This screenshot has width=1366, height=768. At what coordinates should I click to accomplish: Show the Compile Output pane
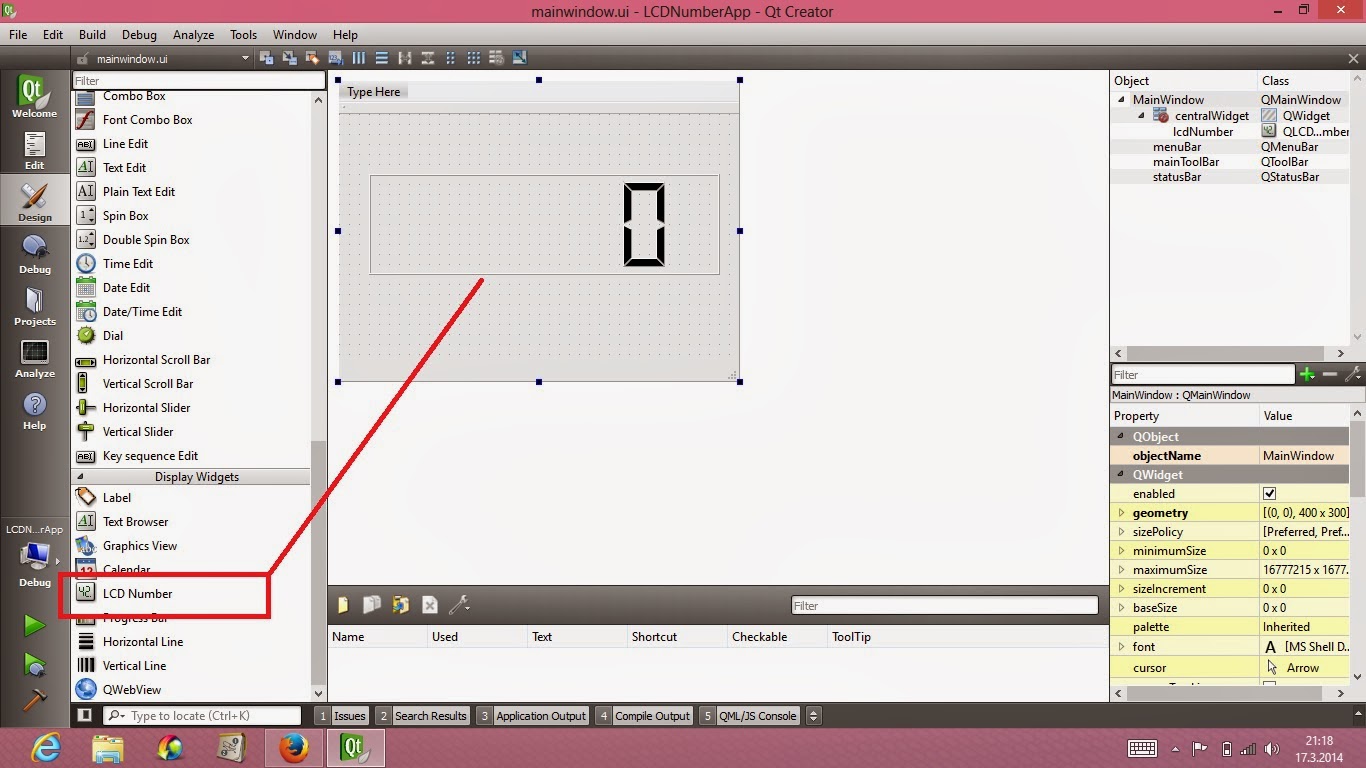tap(645, 715)
